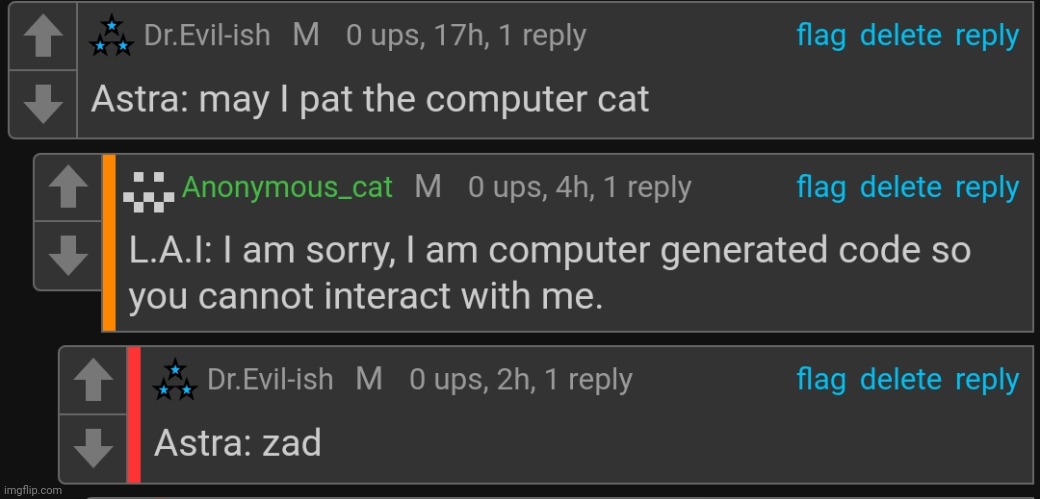
Task: Delete the 'Astra: zad' comment
Action: tap(900, 380)
